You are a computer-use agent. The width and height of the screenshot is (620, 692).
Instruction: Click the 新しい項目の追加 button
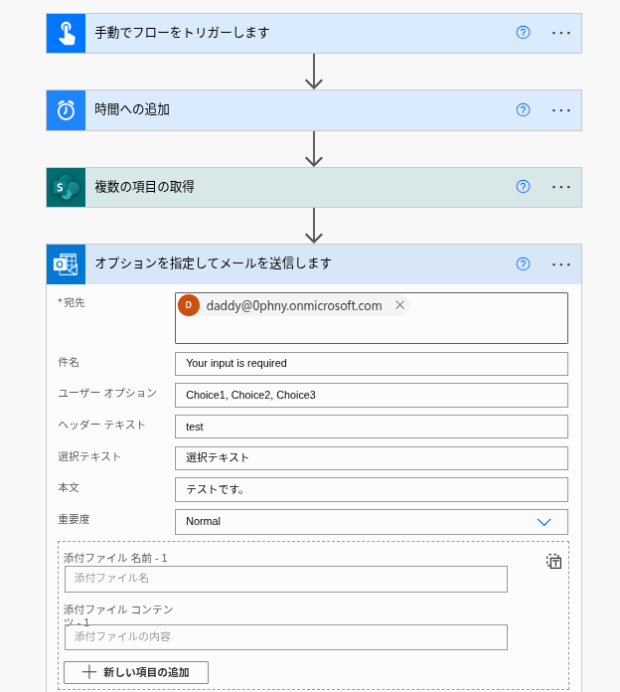(136, 672)
